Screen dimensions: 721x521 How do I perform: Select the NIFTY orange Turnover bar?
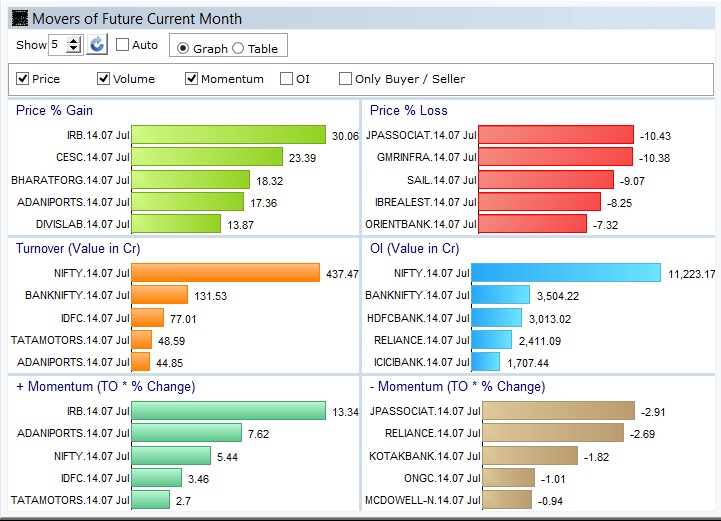click(225, 273)
